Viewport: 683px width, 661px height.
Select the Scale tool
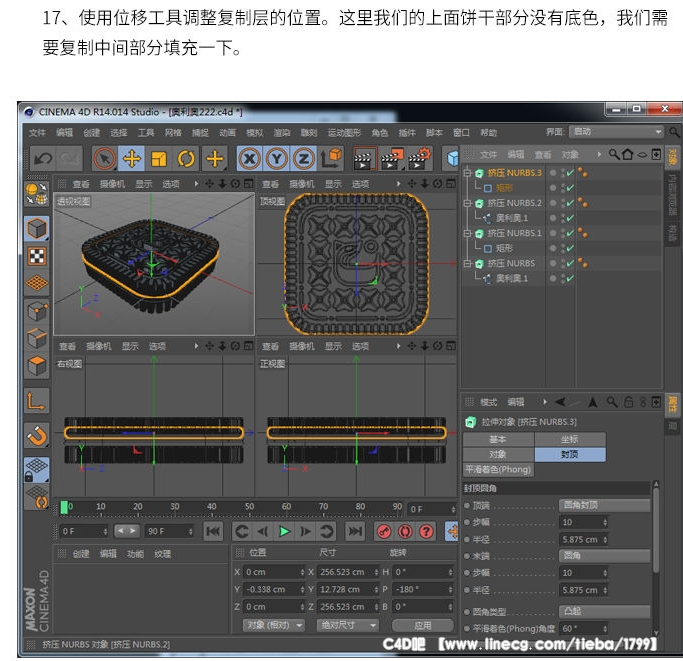pos(159,159)
